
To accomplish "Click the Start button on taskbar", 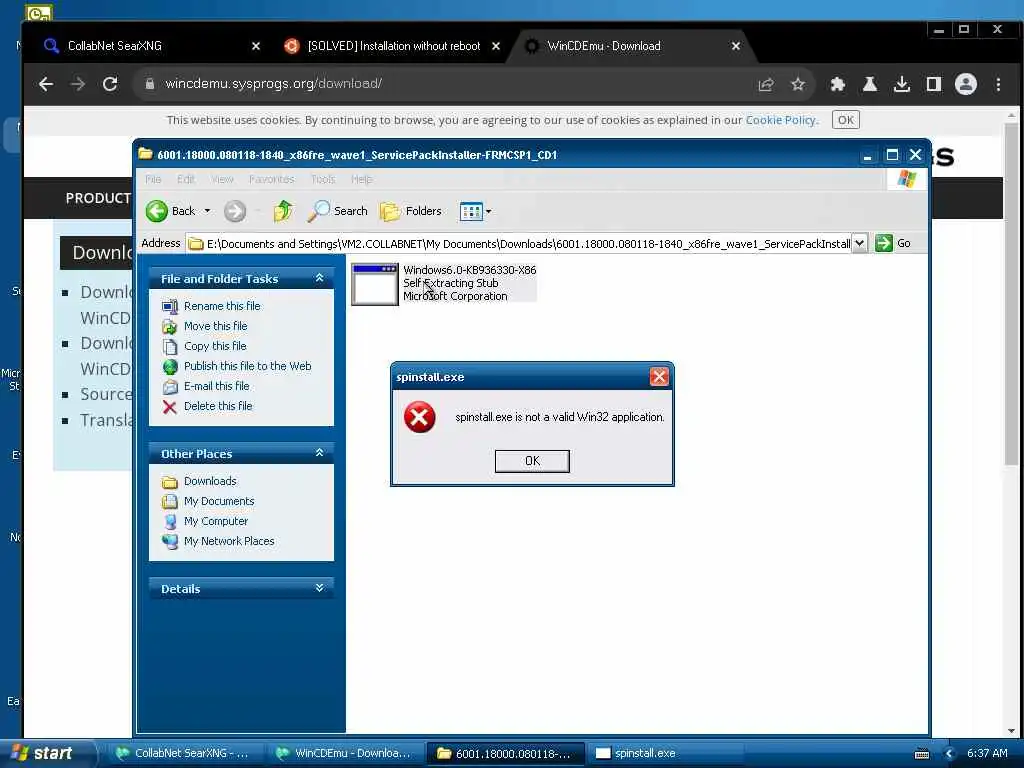I will [x=46, y=753].
